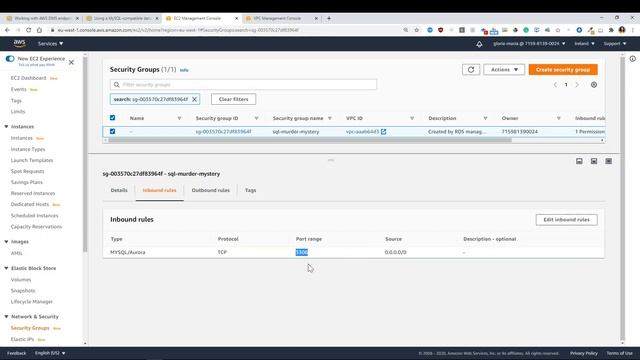The width and height of the screenshot is (640, 360).
Task: Click the browser back arrow
Action: click(x=7, y=30)
